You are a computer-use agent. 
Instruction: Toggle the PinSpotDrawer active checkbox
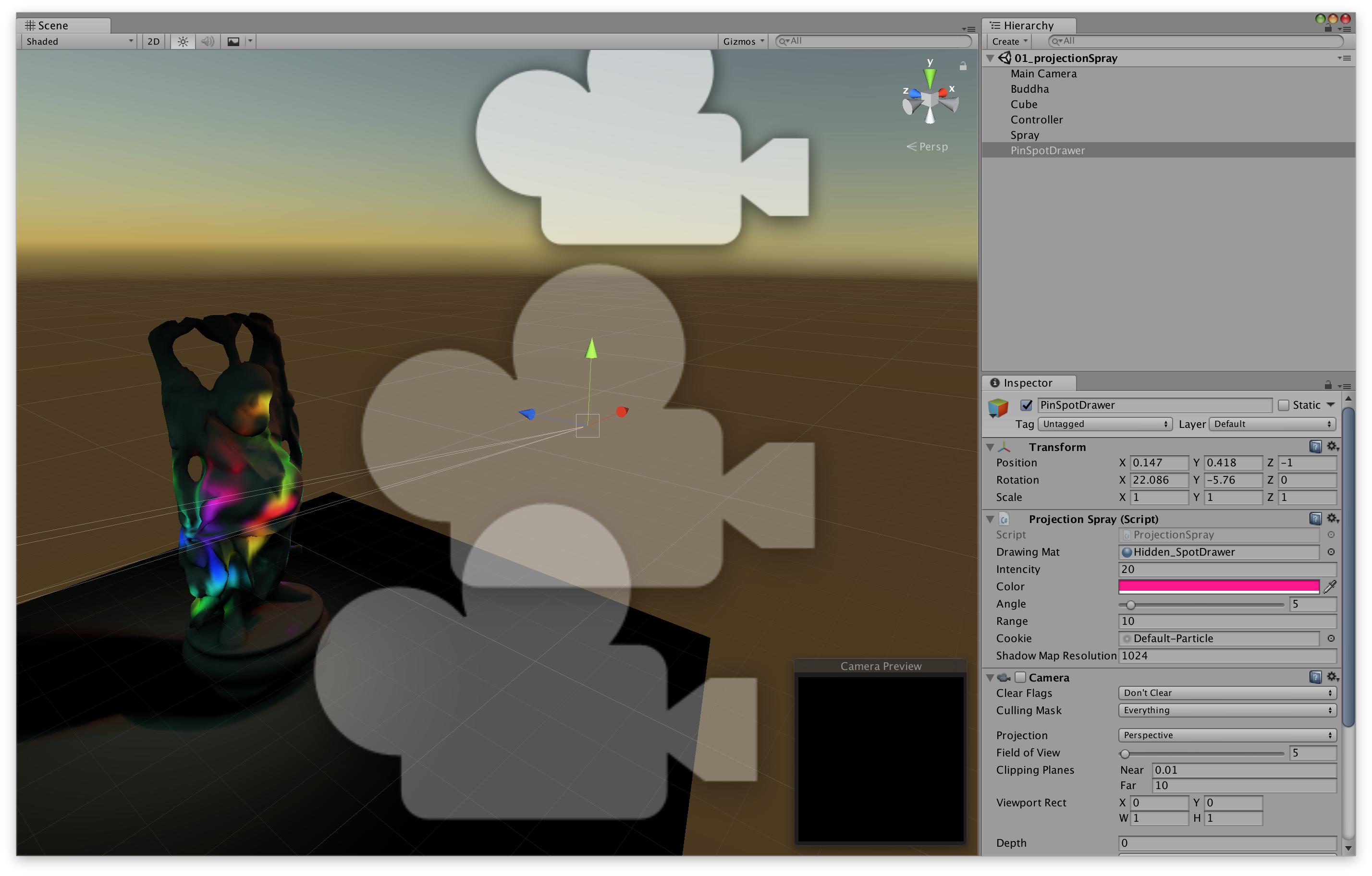[1026, 405]
